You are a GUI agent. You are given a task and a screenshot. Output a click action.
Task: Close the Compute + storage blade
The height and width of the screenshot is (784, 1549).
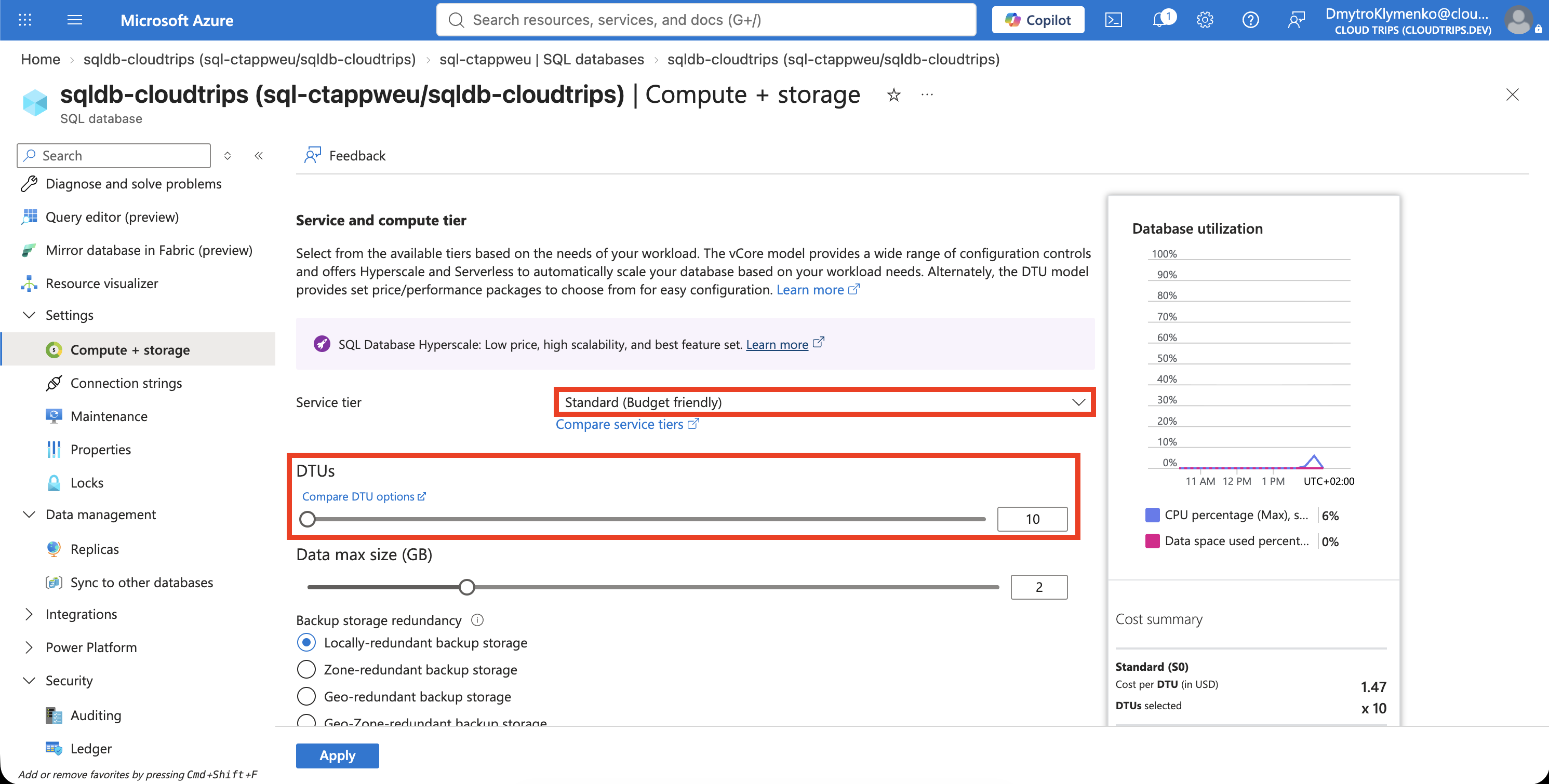point(1512,94)
